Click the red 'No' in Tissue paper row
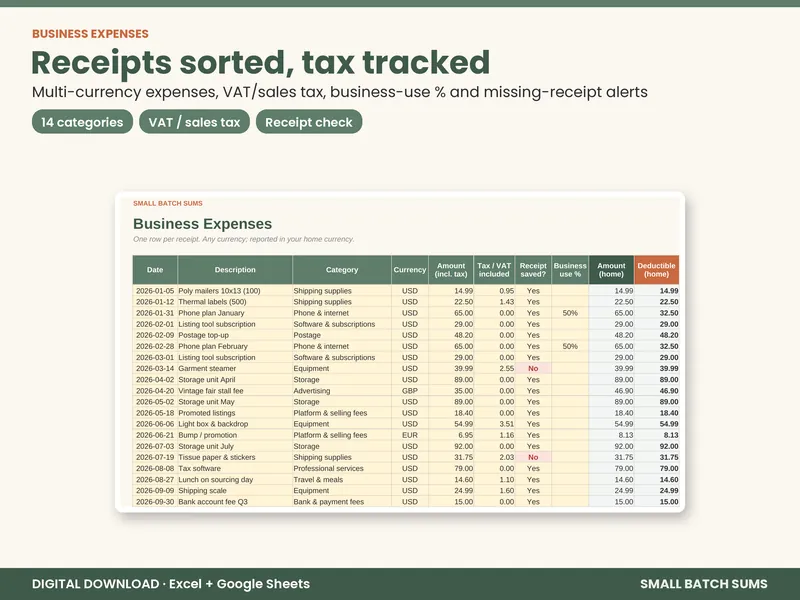The image size is (800, 600). (533, 457)
